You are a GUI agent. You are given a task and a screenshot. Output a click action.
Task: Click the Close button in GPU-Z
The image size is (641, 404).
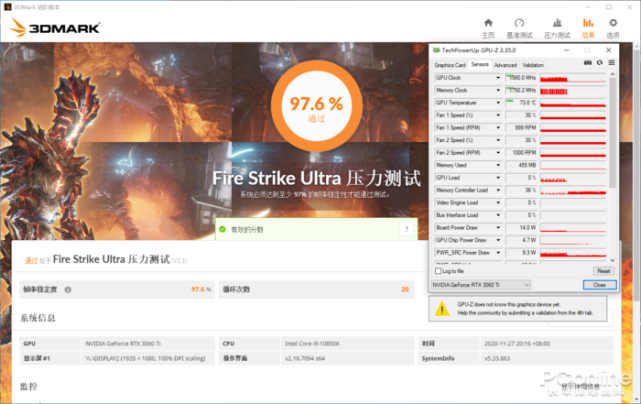pos(600,285)
